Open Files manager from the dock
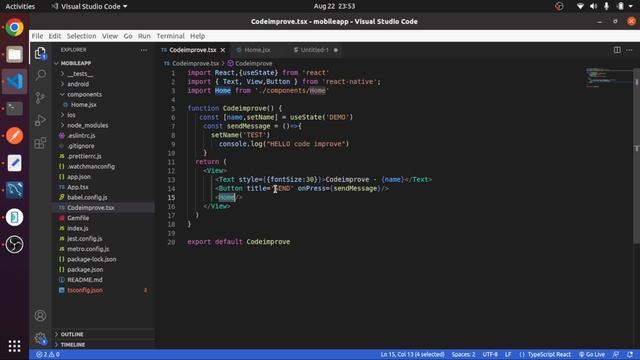 (x=14, y=54)
